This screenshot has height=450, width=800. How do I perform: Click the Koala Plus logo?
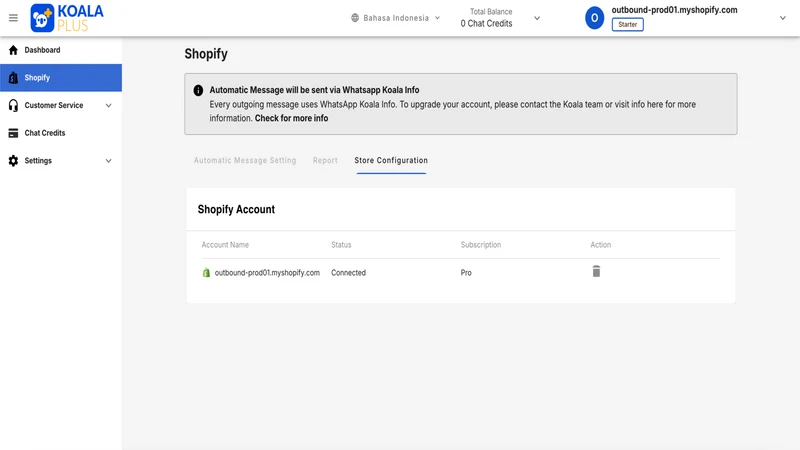point(67,18)
